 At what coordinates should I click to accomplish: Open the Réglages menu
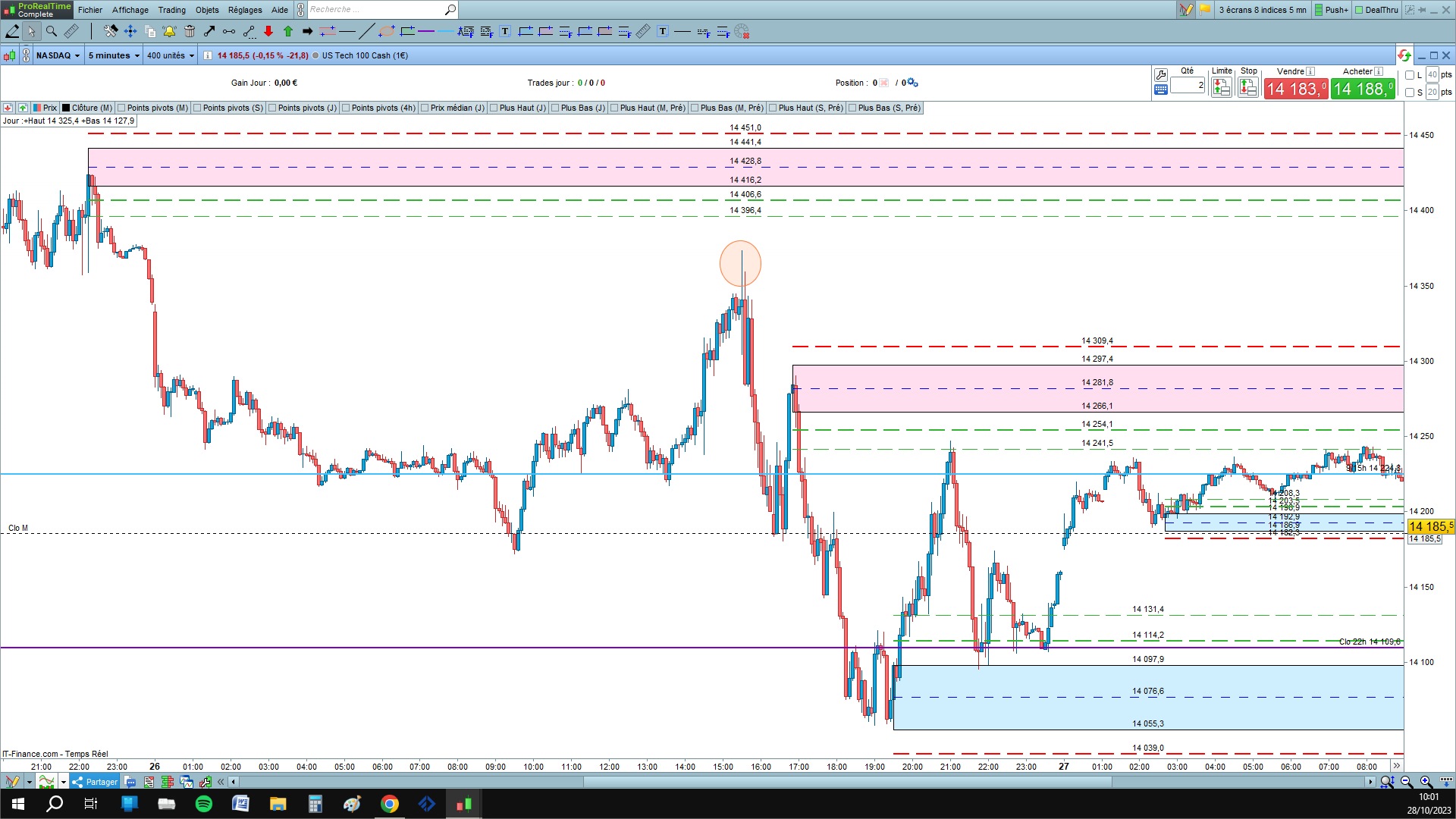tap(245, 10)
